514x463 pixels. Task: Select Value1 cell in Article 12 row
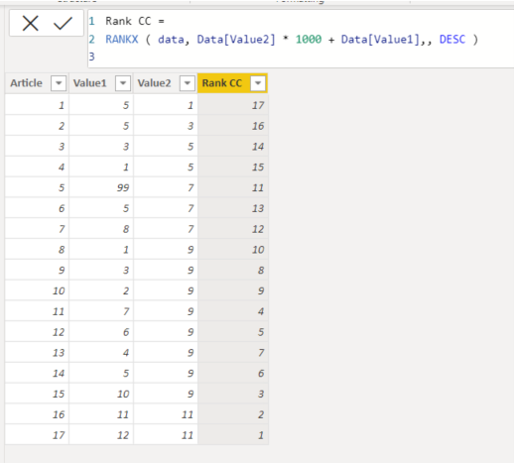[x=101, y=332]
